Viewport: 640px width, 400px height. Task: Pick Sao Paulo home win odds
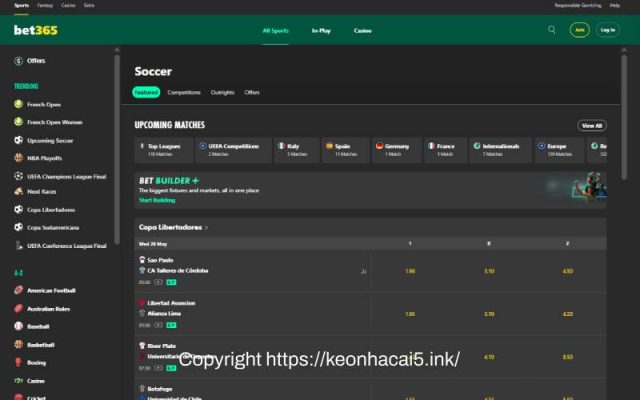pos(410,271)
